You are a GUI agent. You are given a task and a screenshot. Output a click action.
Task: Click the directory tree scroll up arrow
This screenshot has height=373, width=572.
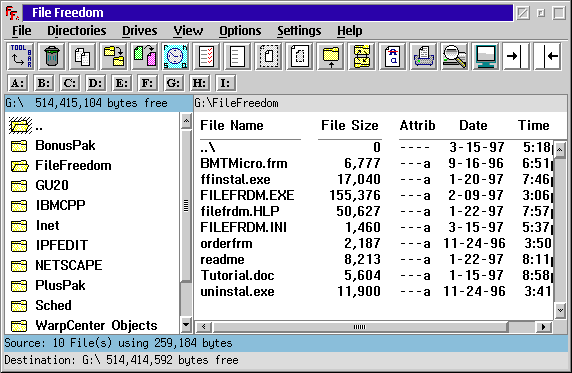tap(186, 121)
